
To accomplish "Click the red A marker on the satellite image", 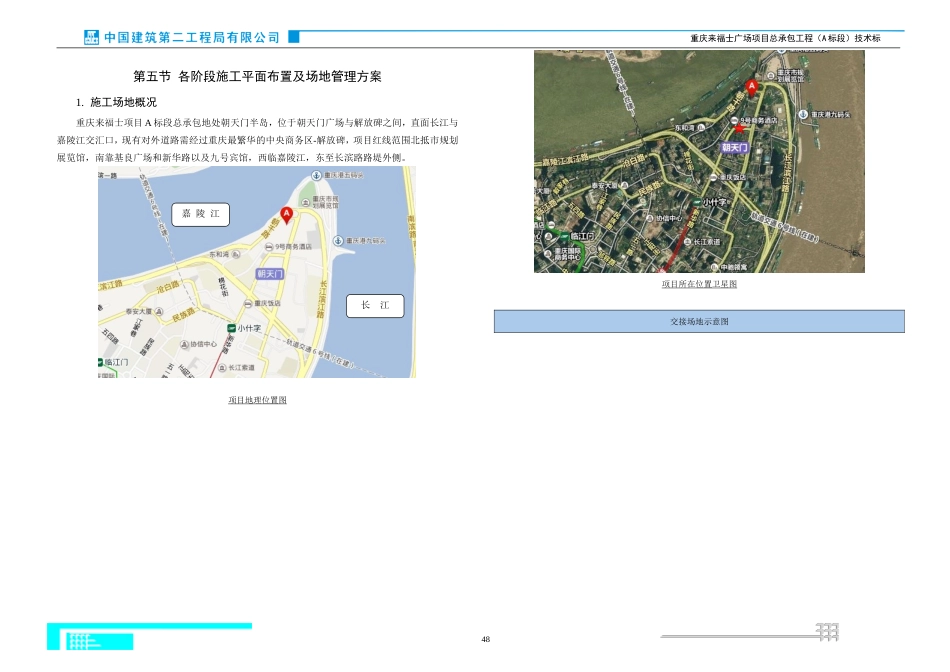I will coord(751,88).
